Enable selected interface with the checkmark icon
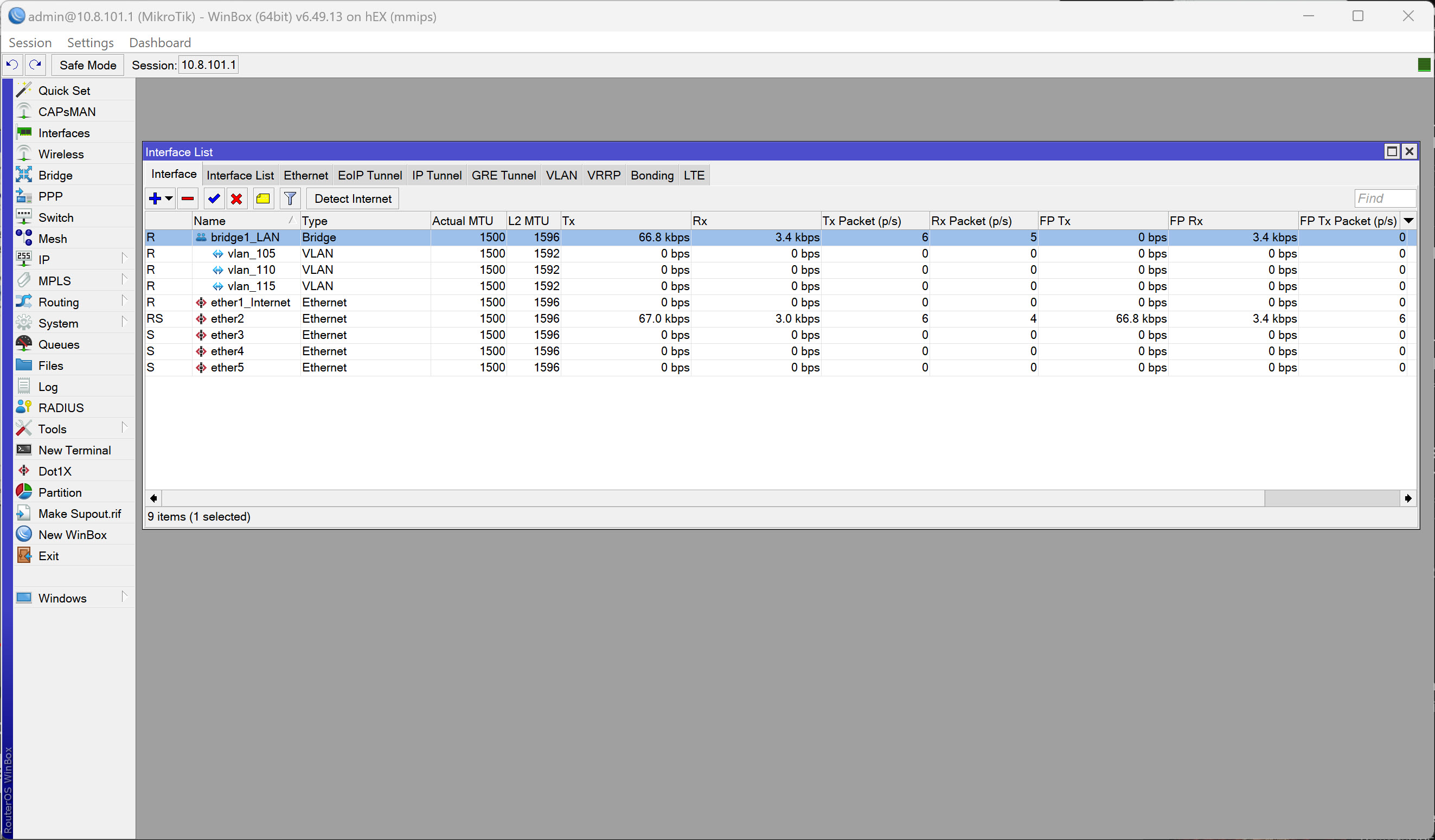The image size is (1435, 840). tap(214, 198)
